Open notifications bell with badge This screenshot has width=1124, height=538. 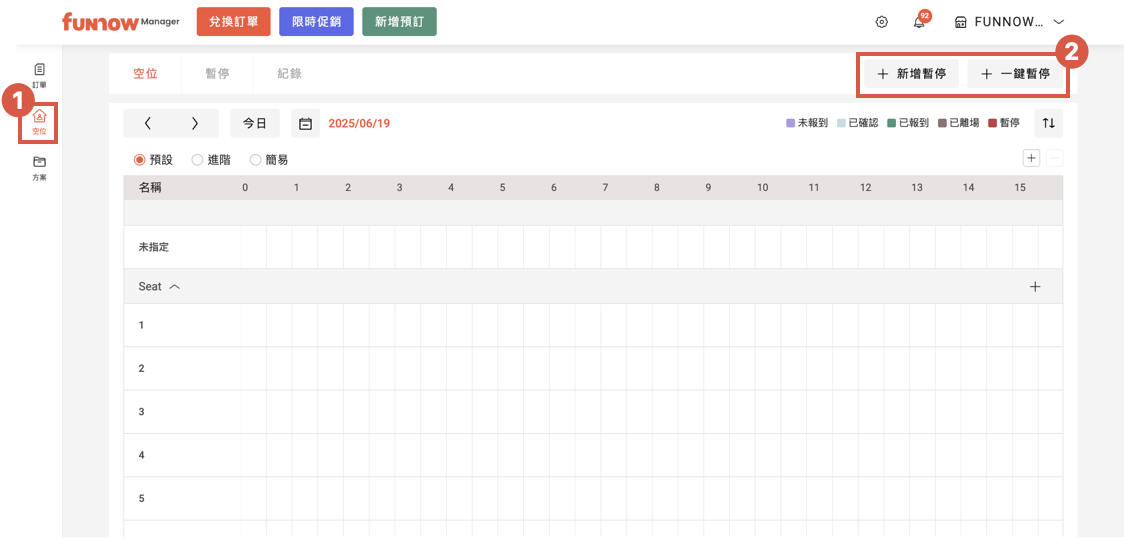coord(919,22)
